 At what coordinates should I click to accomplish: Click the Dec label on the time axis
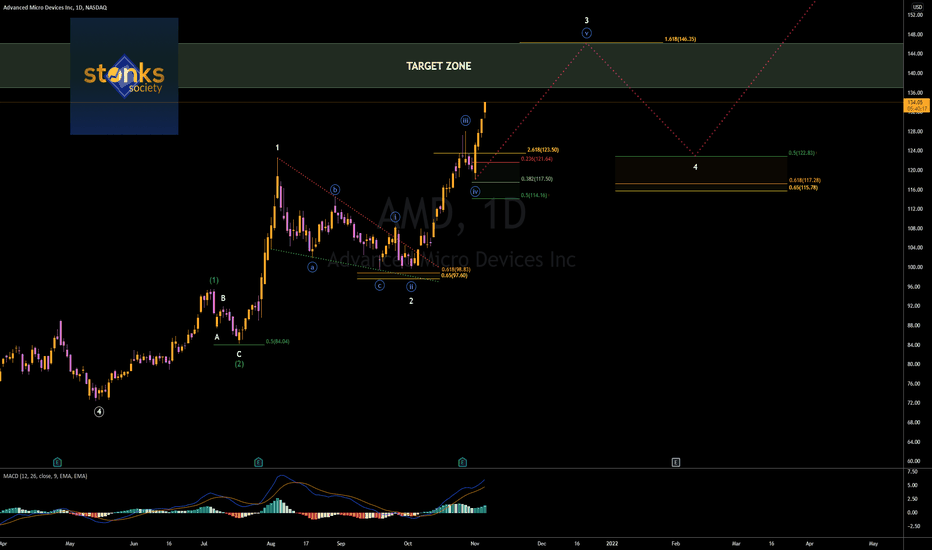pyautogui.click(x=541, y=543)
